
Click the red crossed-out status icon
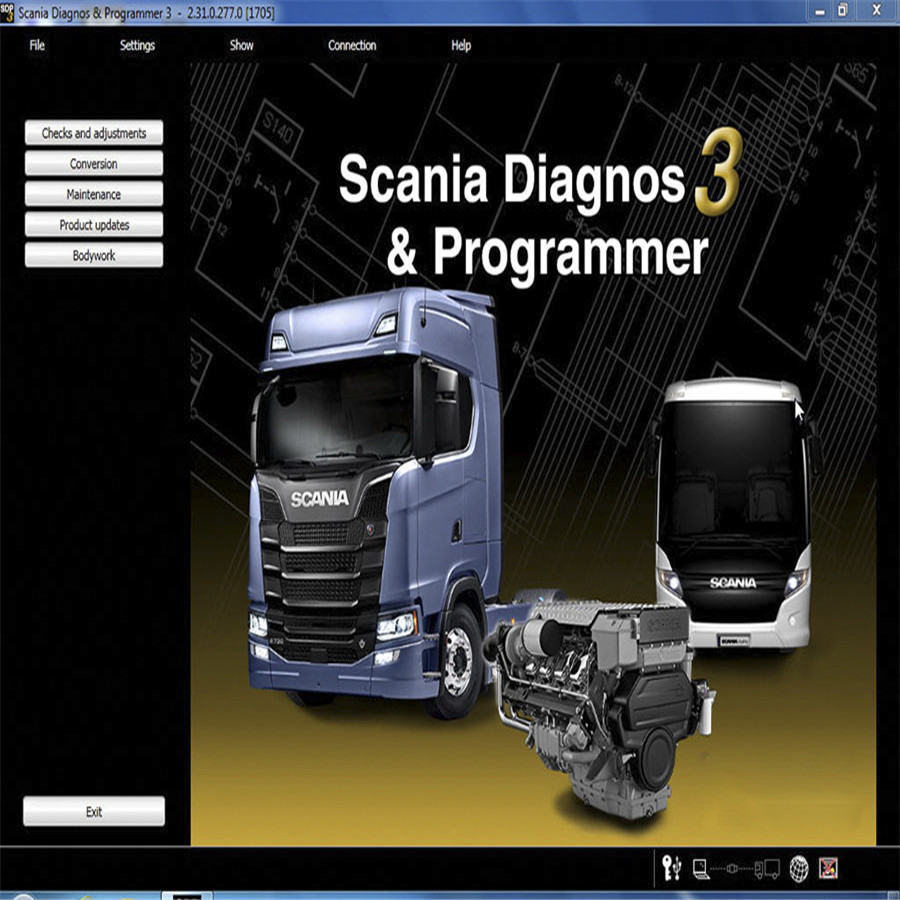click(x=828, y=868)
